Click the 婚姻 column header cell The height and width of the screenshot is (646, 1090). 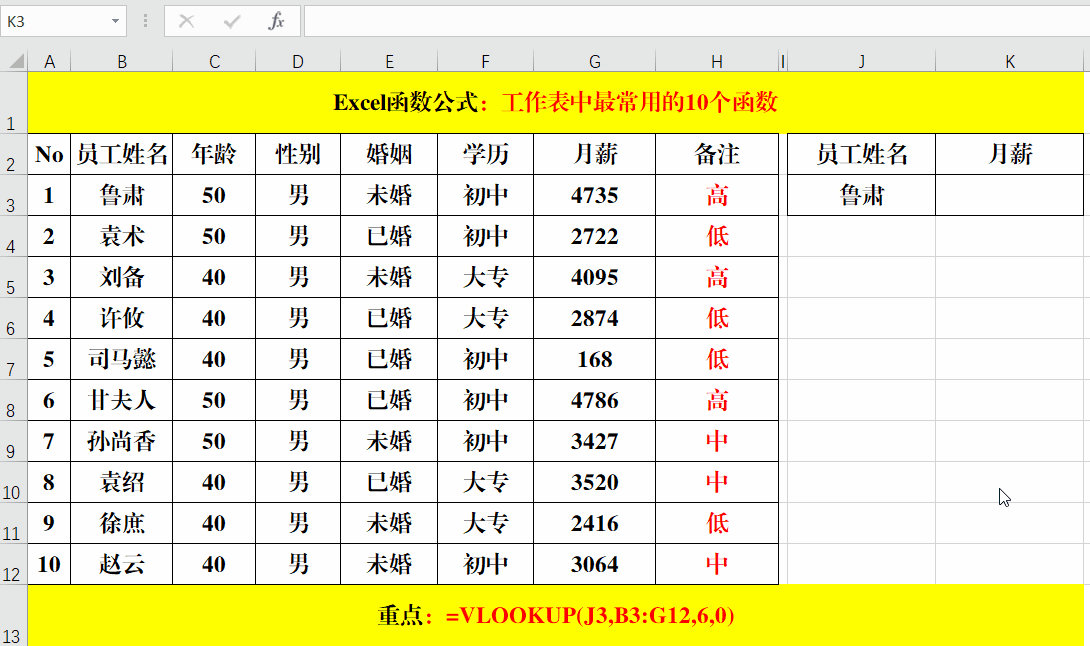click(x=389, y=153)
